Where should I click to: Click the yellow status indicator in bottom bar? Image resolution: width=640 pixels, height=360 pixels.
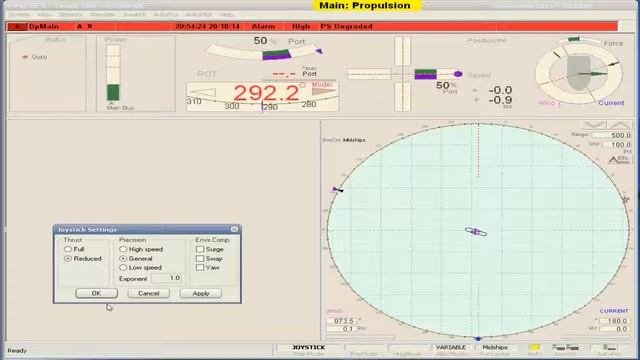point(535,347)
